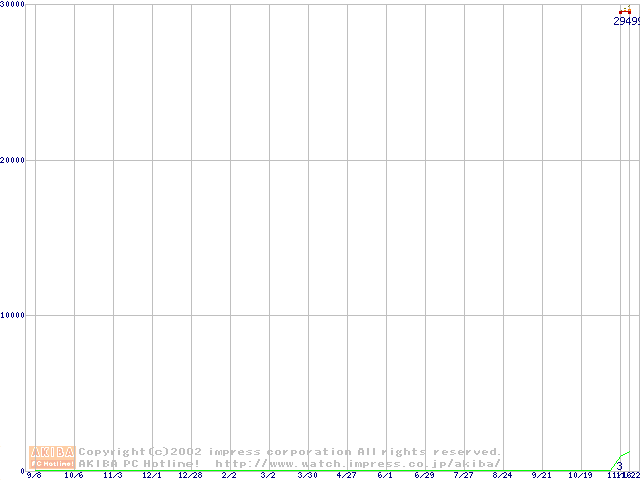Click the 9/8 date on x-axis
Screen dimensions: 640x480
[x=35, y=475]
